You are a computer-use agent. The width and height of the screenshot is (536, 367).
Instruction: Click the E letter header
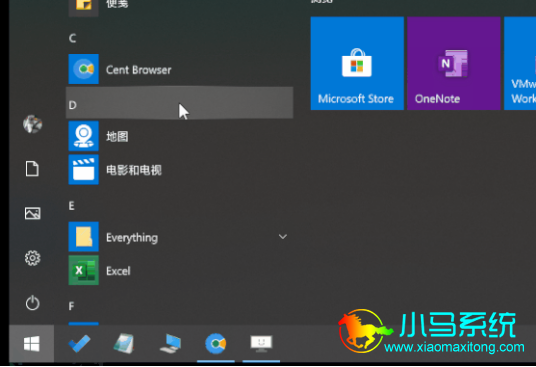coord(71,206)
